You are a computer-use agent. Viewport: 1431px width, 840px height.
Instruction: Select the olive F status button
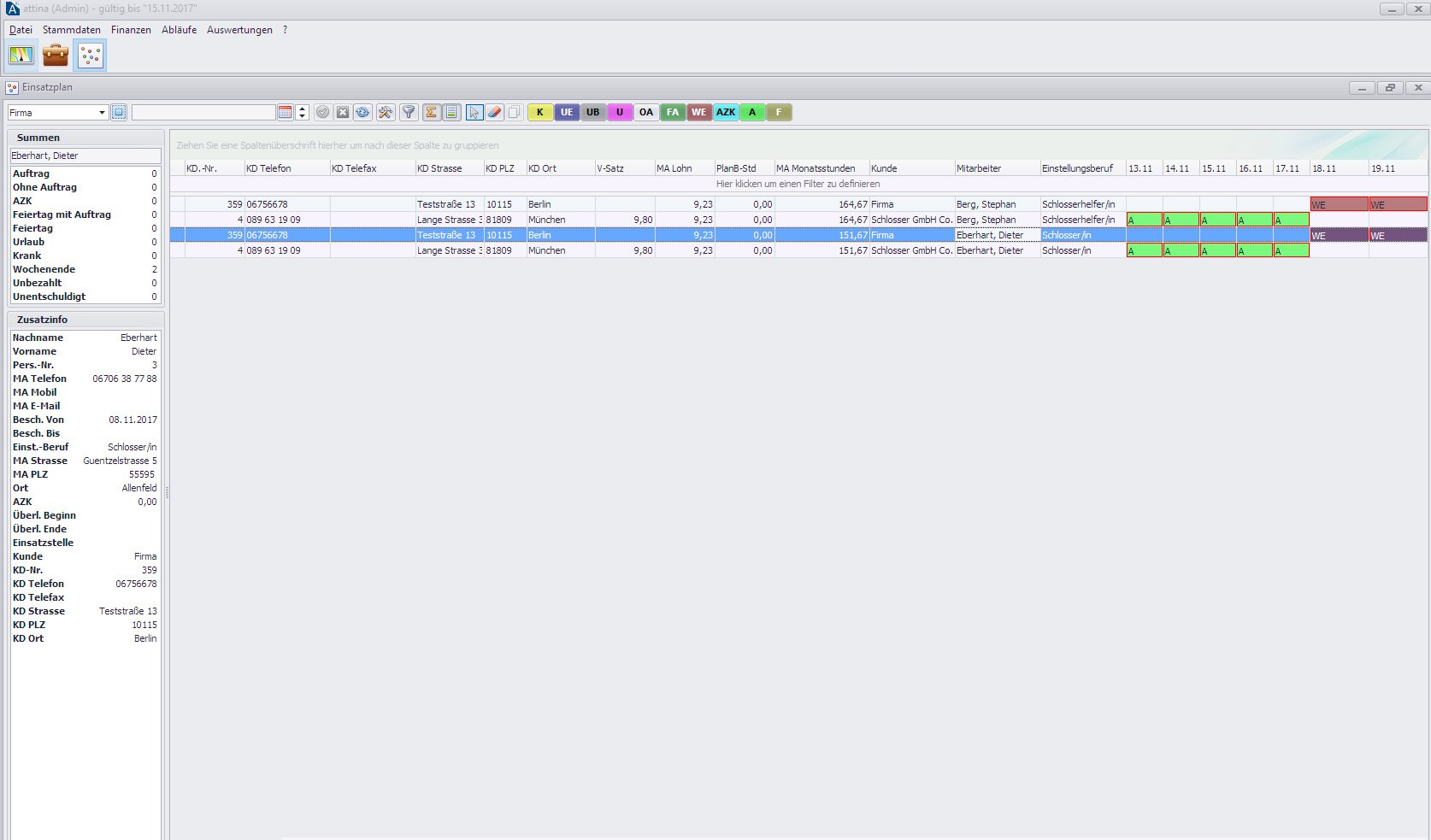(x=779, y=112)
